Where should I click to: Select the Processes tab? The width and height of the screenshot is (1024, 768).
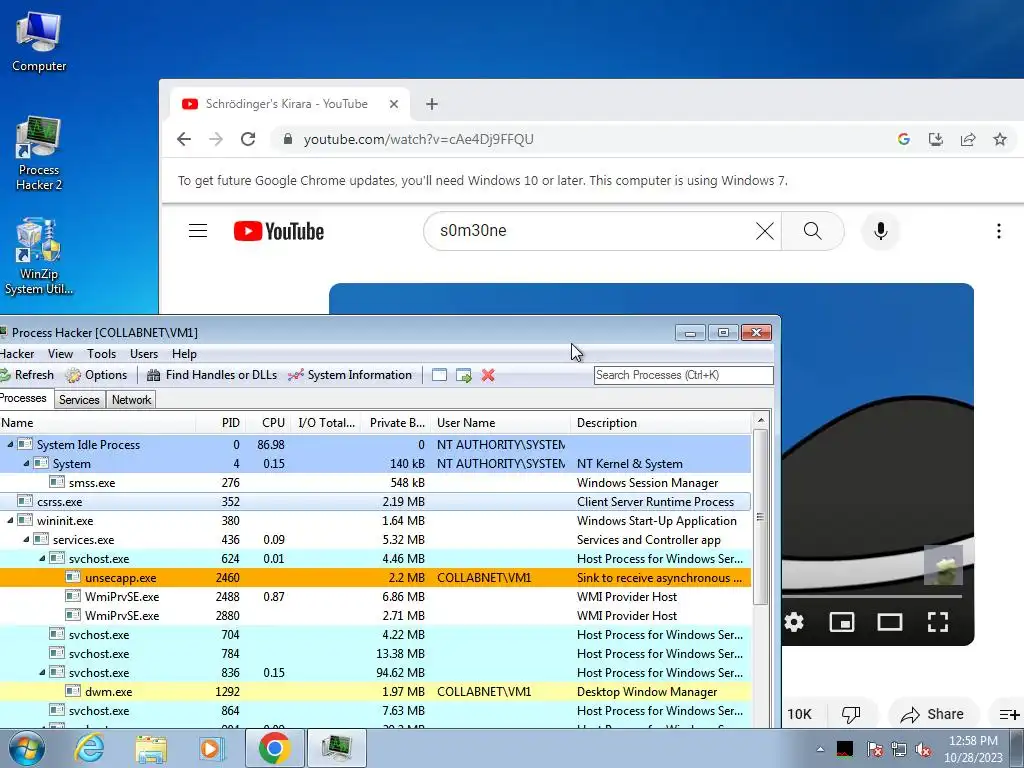(24, 398)
